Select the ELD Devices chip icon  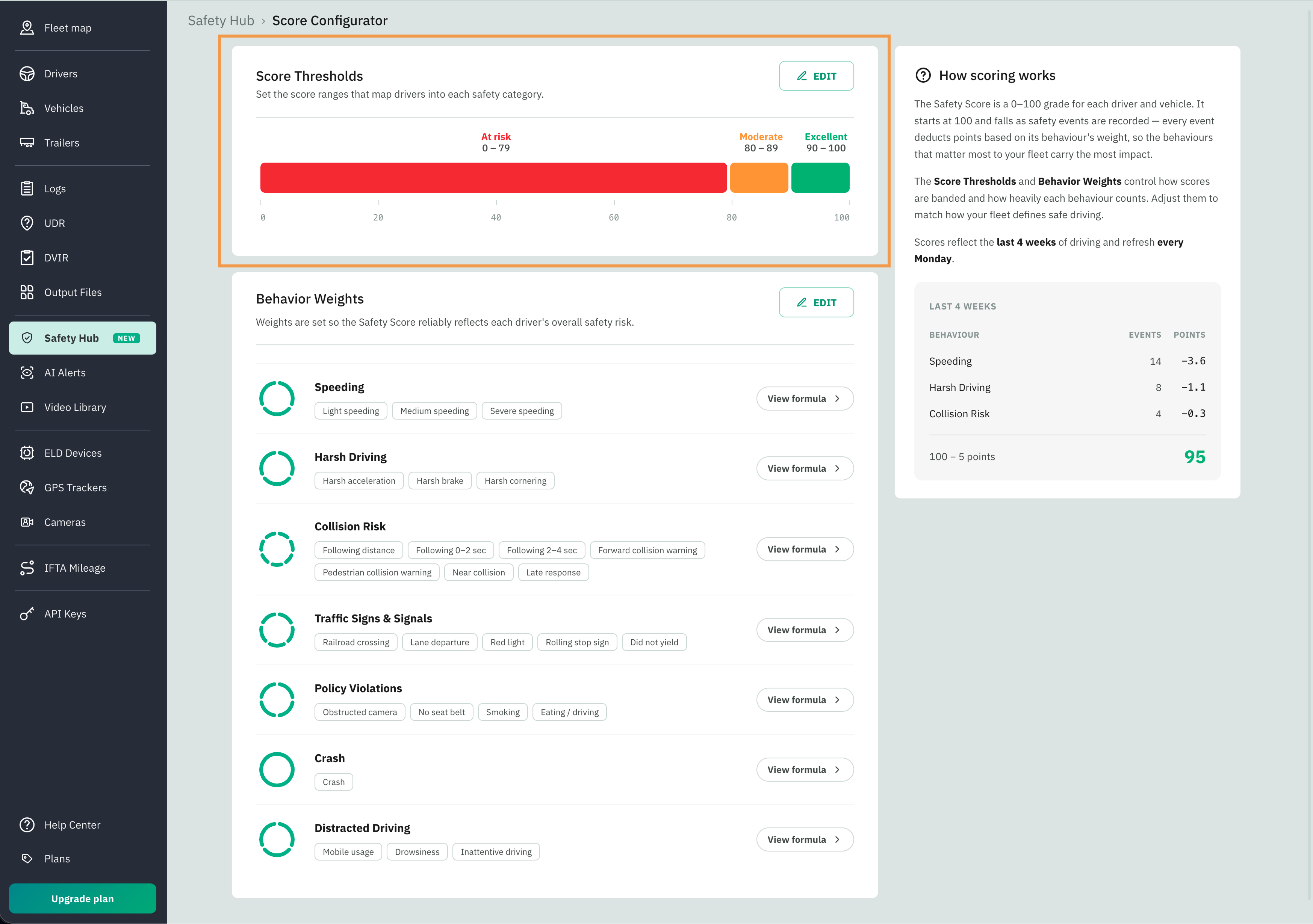[x=27, y=453]
